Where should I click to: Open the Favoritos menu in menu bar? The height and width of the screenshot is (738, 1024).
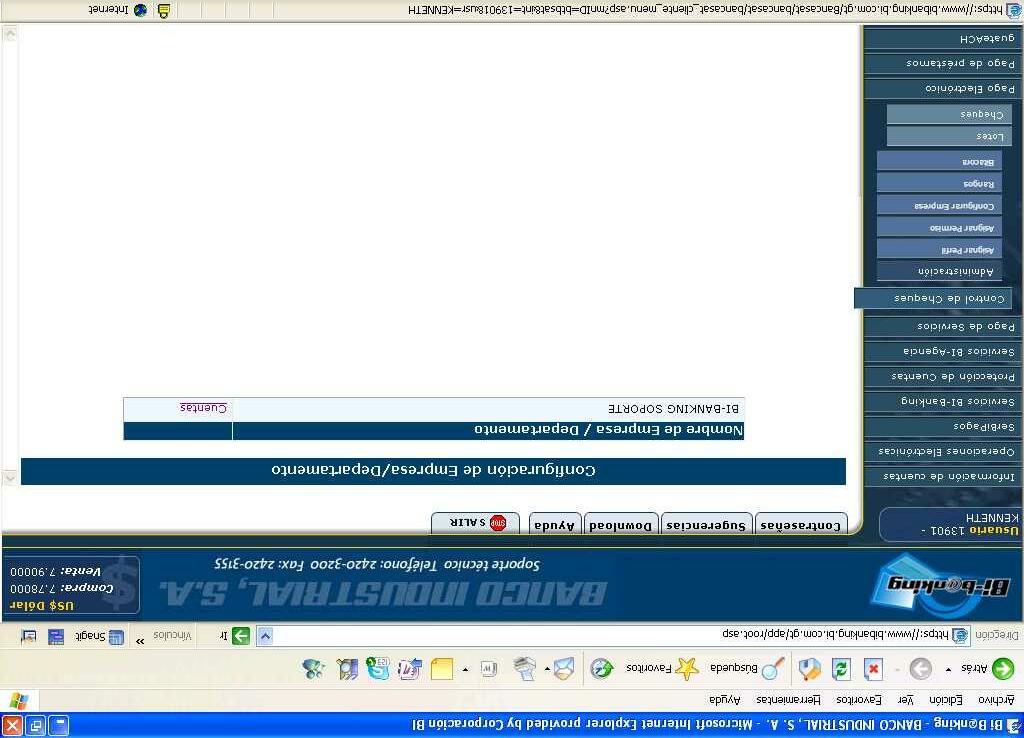pos(859,700)
